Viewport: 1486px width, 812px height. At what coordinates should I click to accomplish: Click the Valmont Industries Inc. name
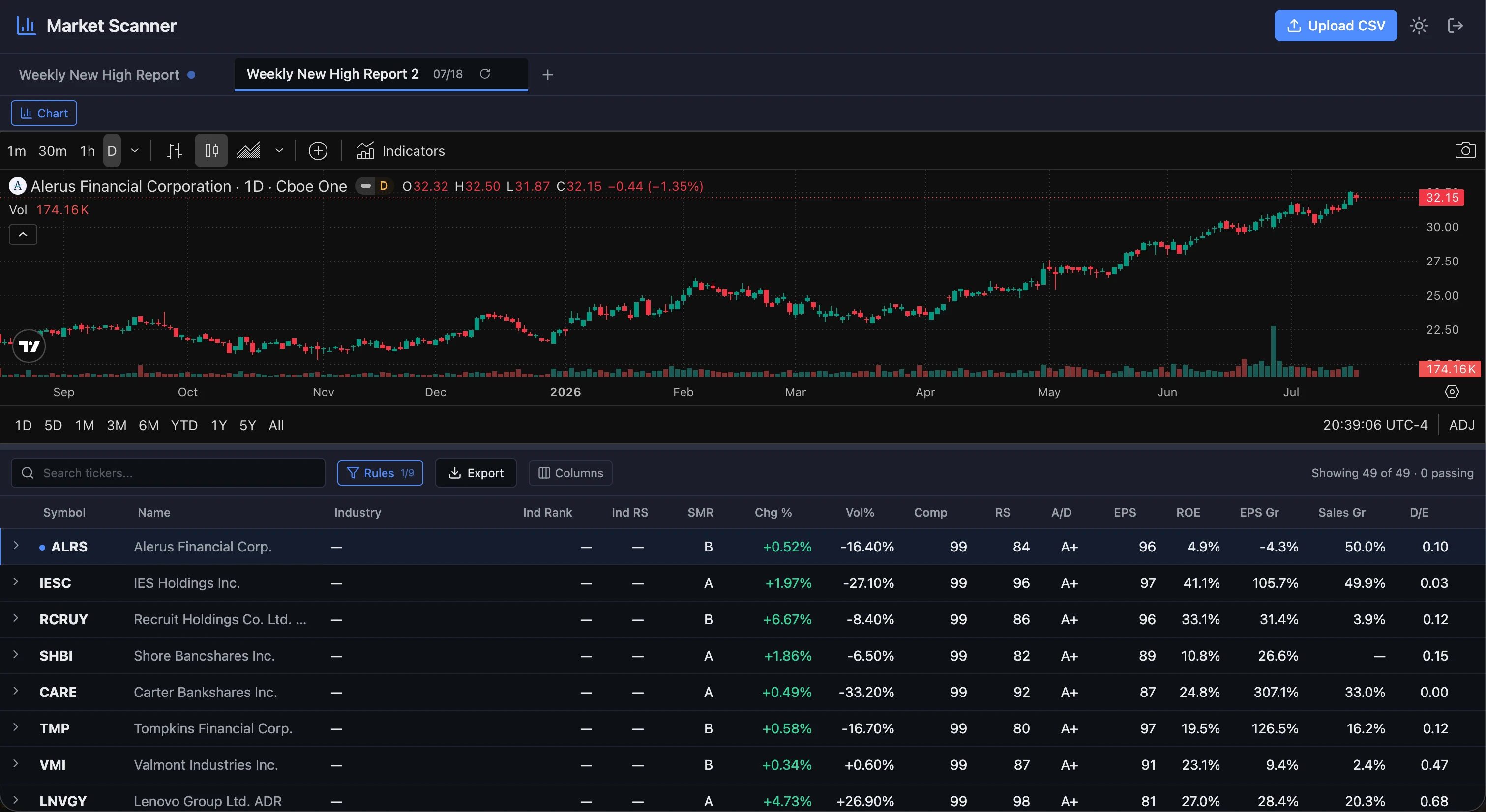tap(206, 765)
